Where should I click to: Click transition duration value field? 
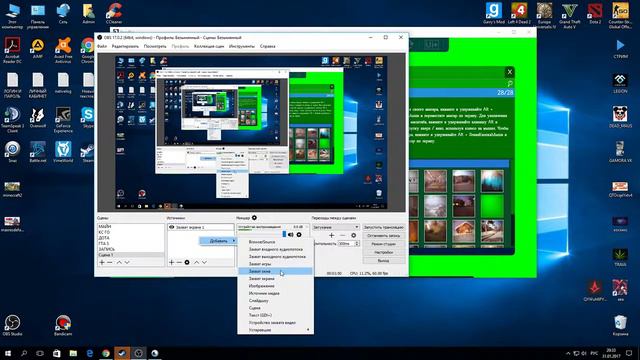click(346, 243)
